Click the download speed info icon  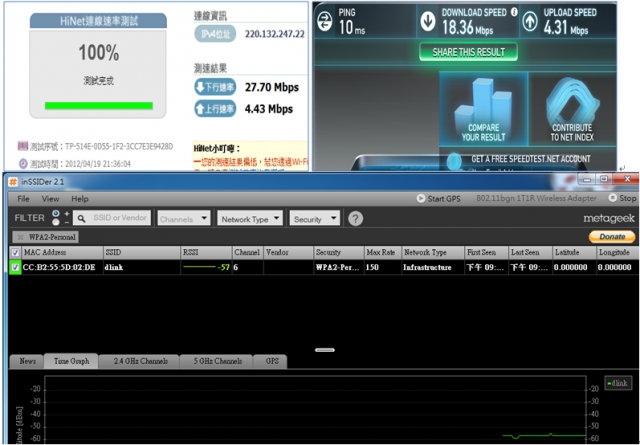[x=514, y=12]
